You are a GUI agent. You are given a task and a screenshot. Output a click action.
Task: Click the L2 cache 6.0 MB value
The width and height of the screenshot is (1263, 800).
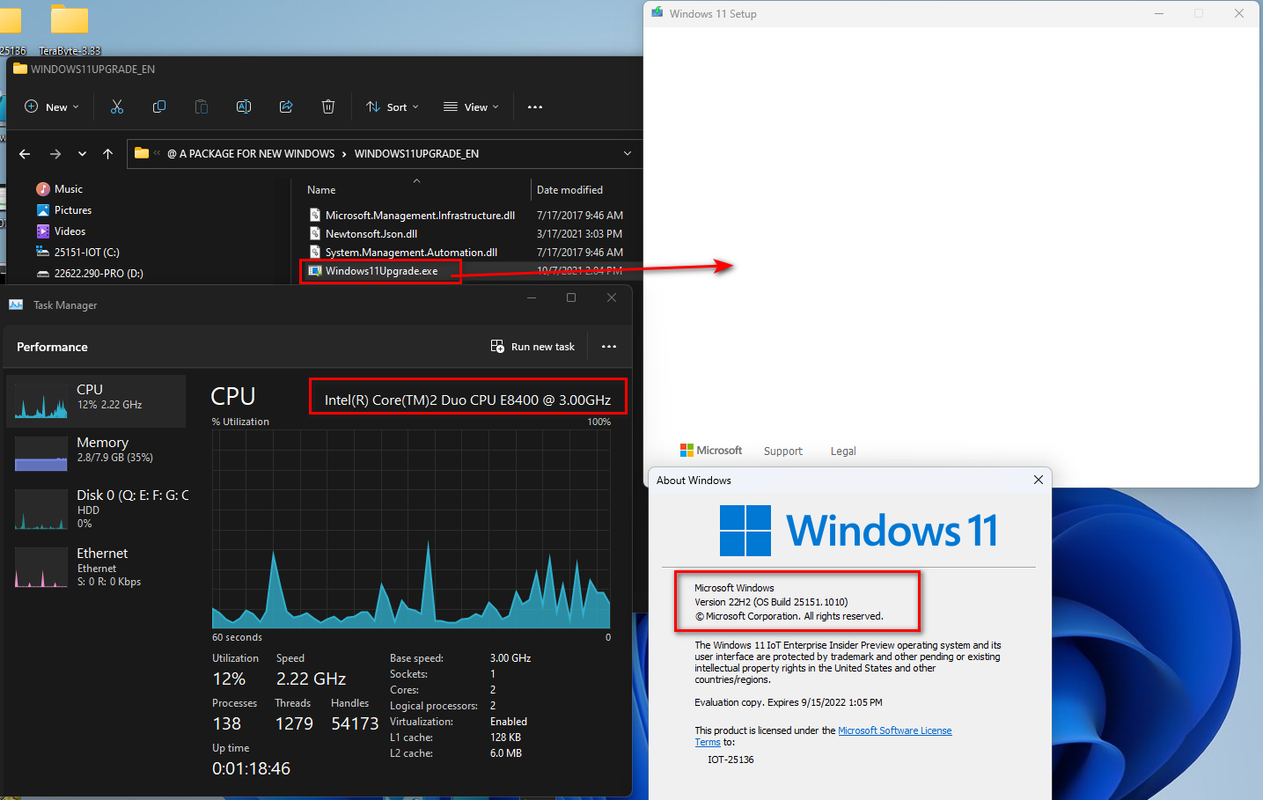[505, 753]
